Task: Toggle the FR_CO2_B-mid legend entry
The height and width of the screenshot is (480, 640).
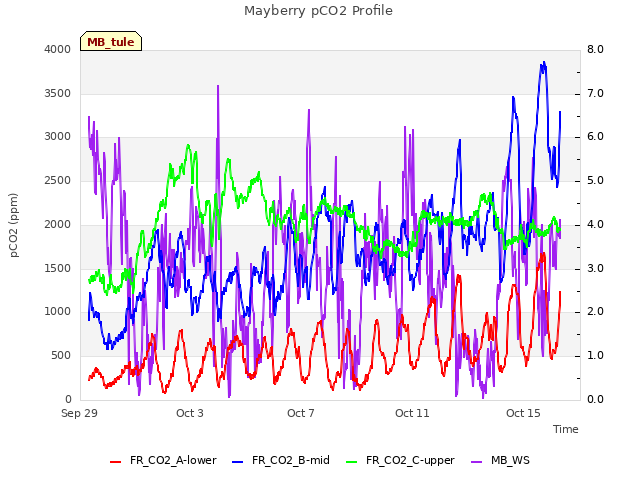Action: point(281,460)
